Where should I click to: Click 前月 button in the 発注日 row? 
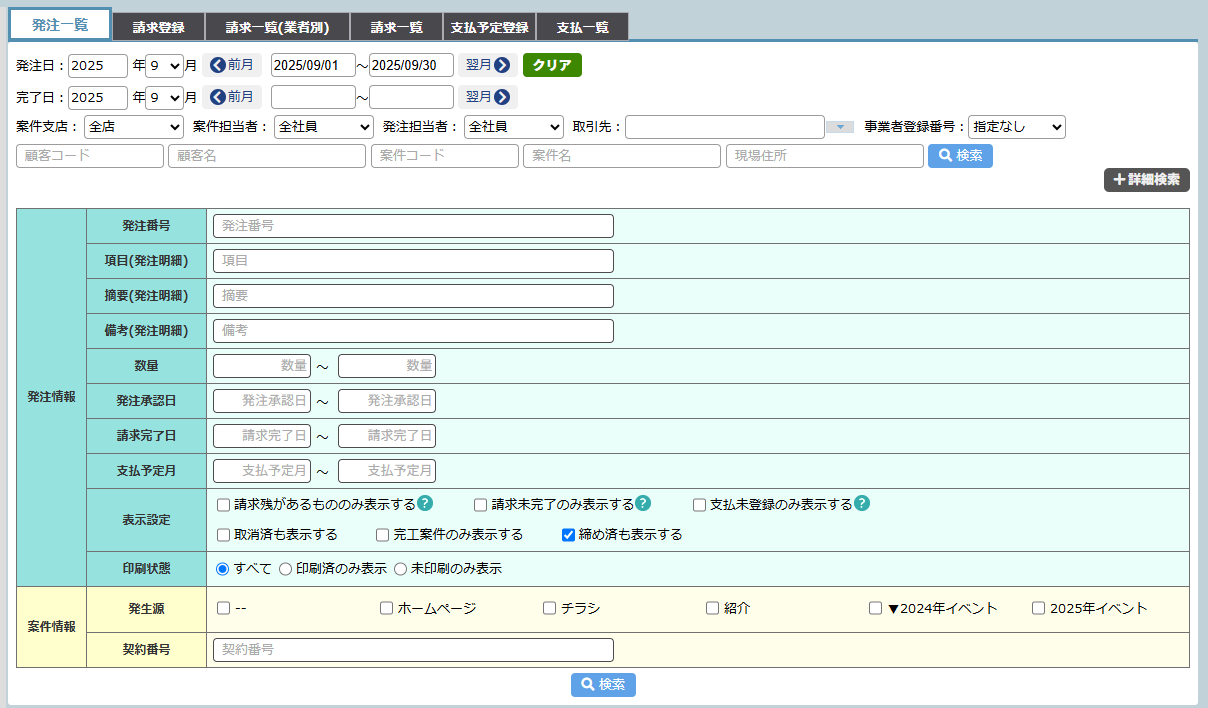click(x=232, y=65)
